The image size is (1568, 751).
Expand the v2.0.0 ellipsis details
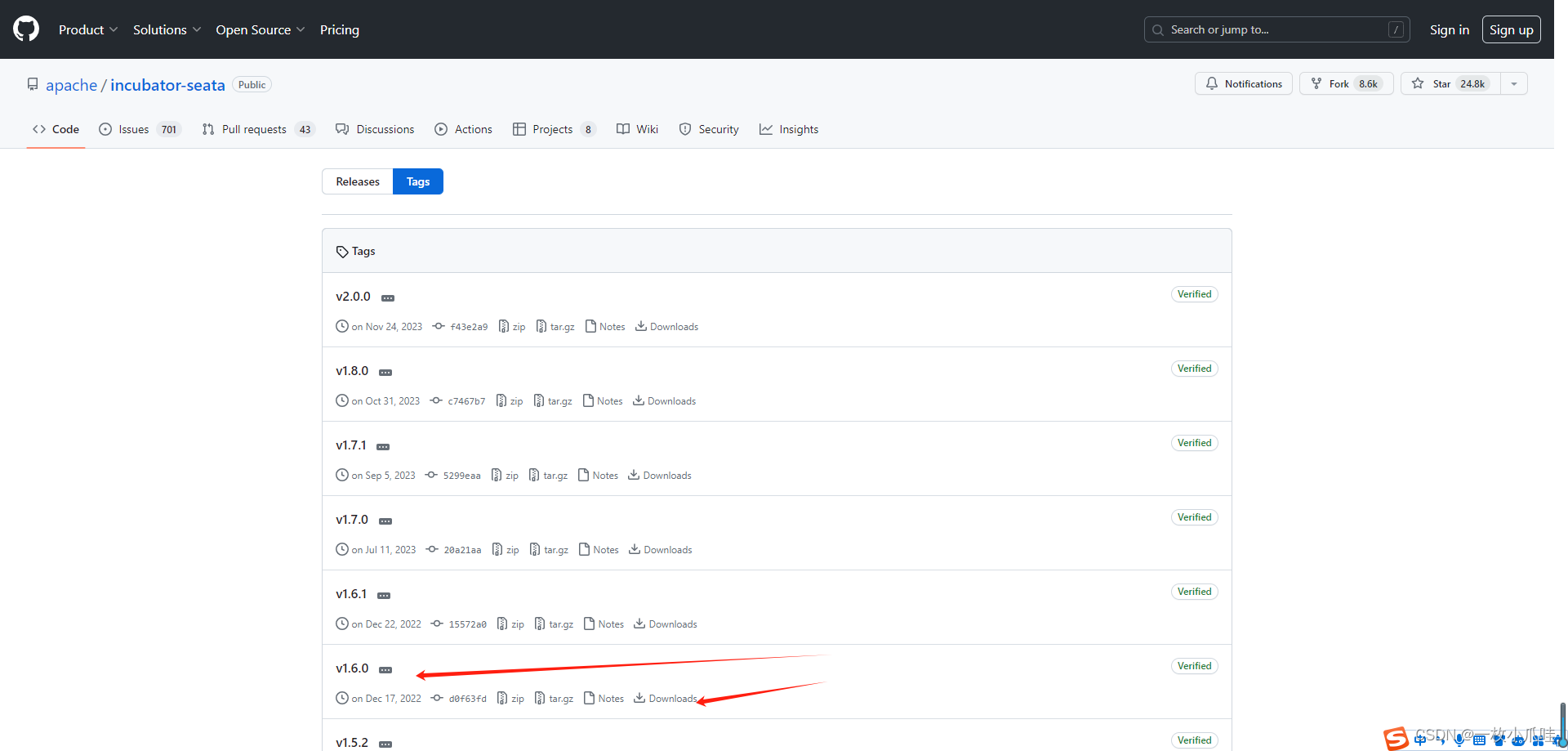388,298
